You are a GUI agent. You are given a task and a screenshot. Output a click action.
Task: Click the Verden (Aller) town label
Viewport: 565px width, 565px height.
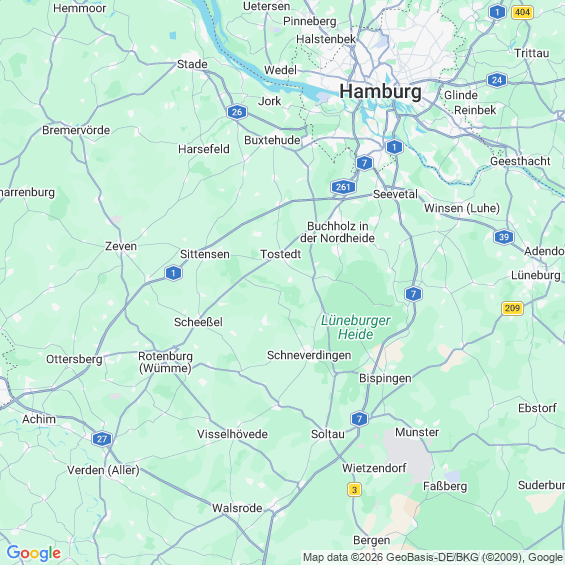tap(103, 470)
